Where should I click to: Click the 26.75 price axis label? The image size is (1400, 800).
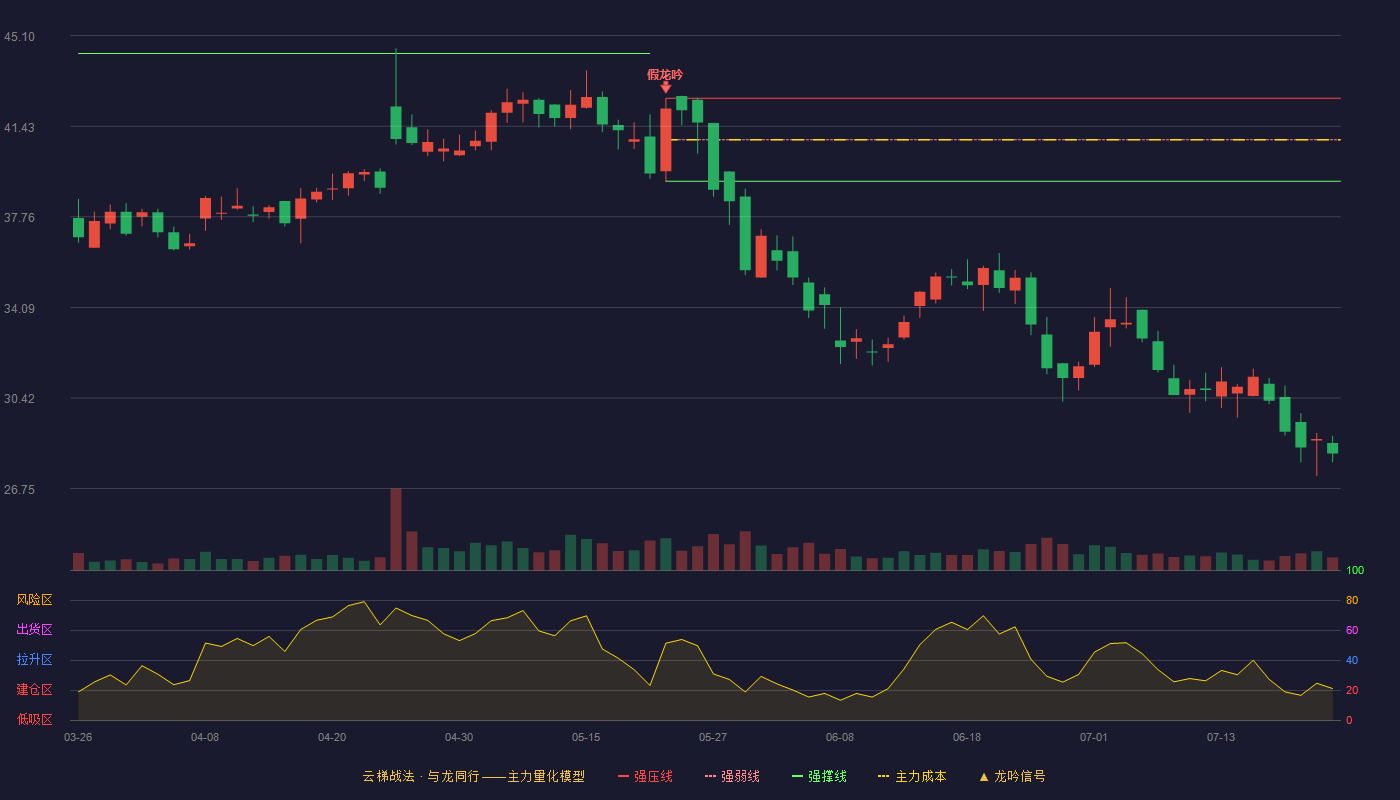(19, 490)
